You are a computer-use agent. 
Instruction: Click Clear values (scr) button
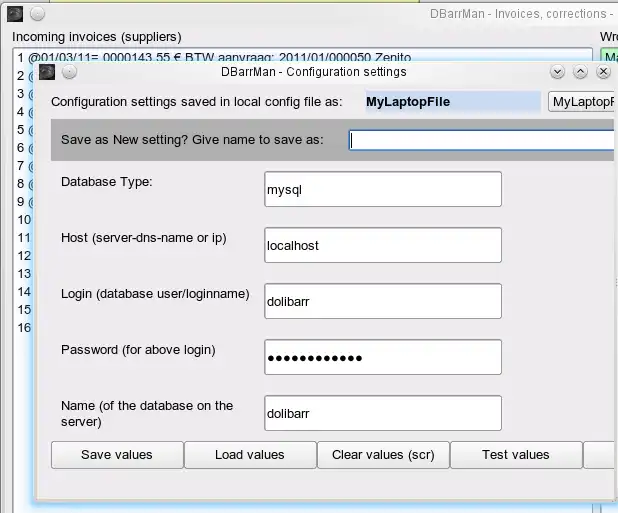click(383, 455)
